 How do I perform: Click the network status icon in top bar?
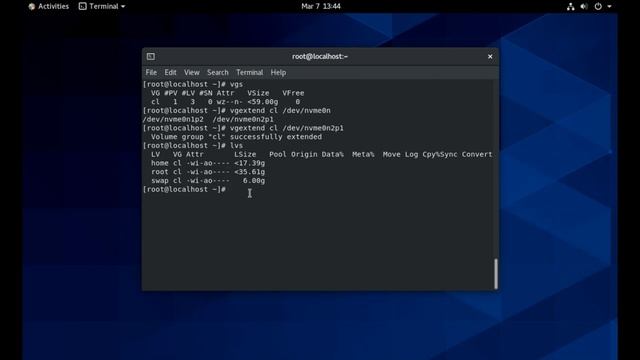point(571,7)
